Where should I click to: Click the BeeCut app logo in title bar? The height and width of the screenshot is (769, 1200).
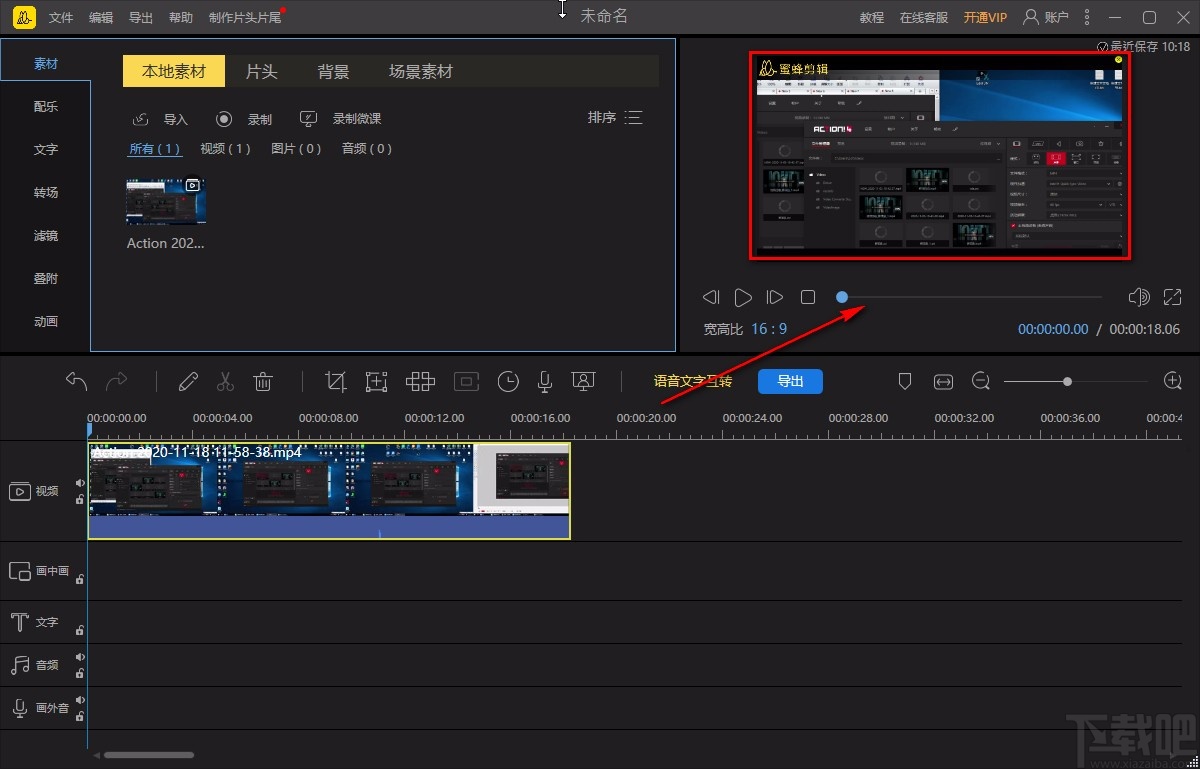pyautogui.click(x=25, y=17)
